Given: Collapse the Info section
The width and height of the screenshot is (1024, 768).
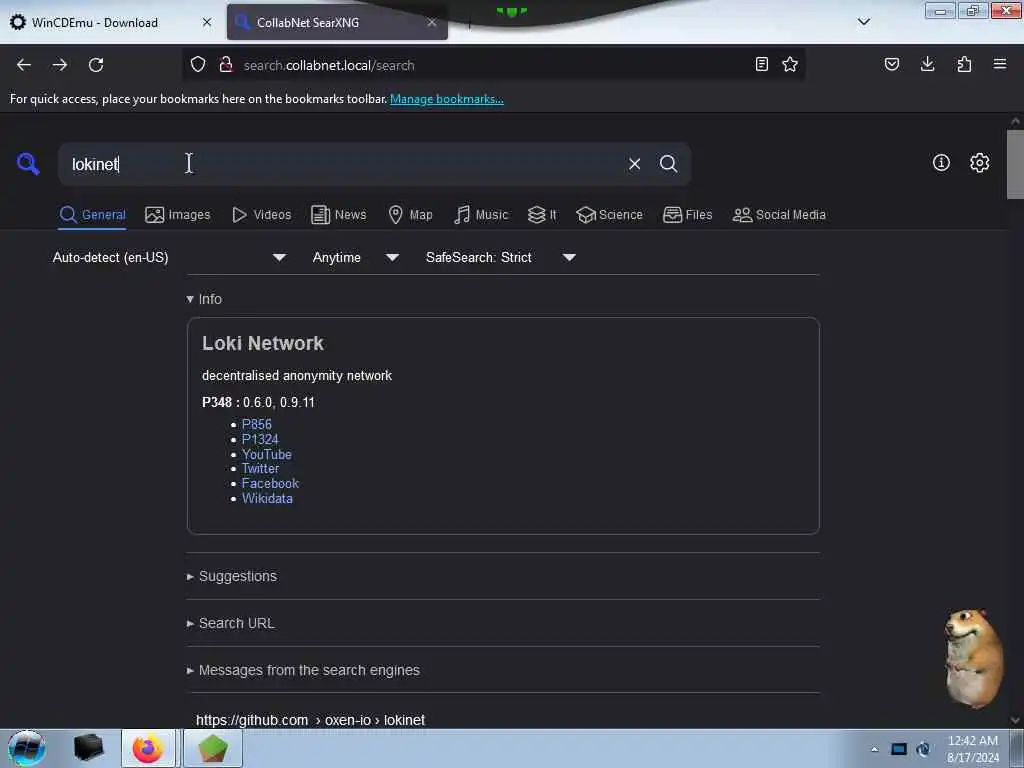Looking at the screenshot, I should pos(204,299).
